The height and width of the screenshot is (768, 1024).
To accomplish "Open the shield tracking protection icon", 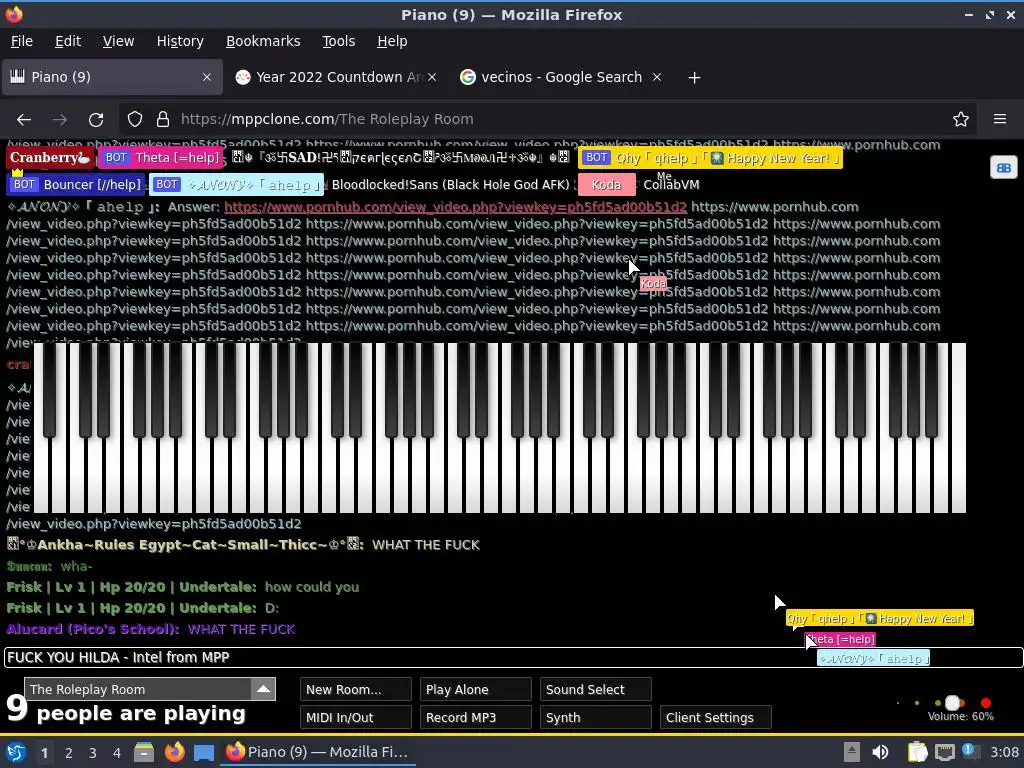I will pyautogui.click(x=135, y=120).
